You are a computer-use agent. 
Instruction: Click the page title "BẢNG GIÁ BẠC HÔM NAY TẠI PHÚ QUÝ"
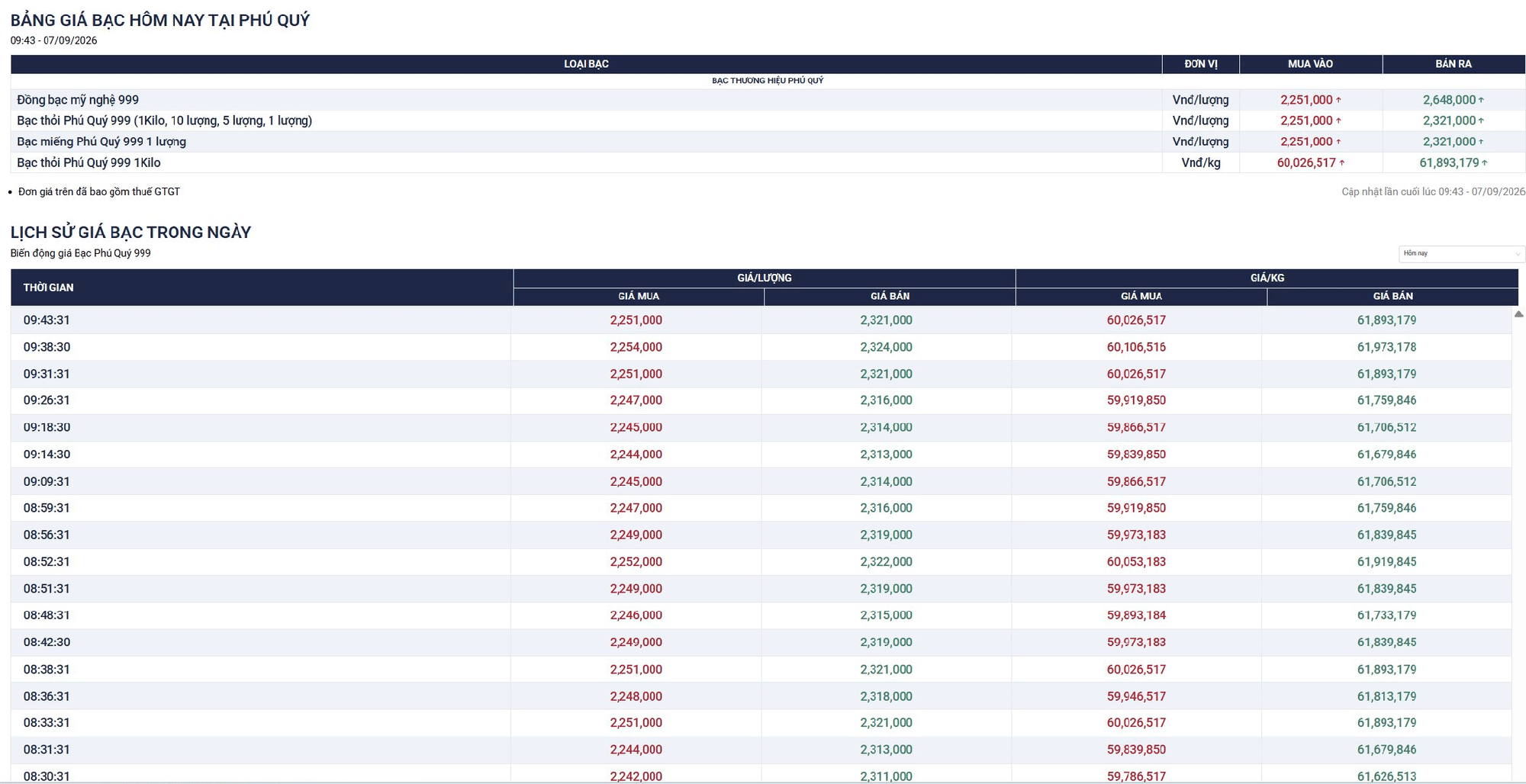pyautogui.click(x=160, y=20)
